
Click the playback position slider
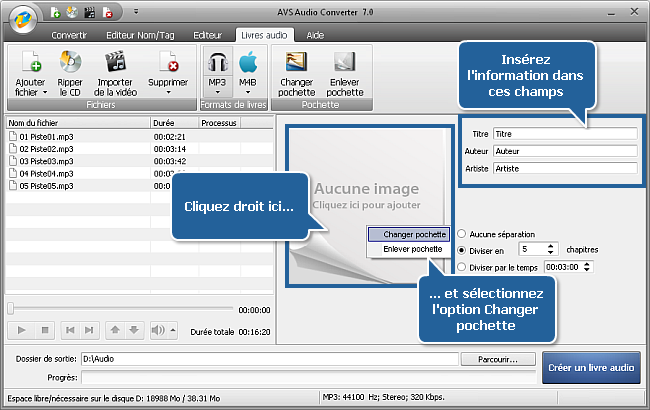coord(121,309)
